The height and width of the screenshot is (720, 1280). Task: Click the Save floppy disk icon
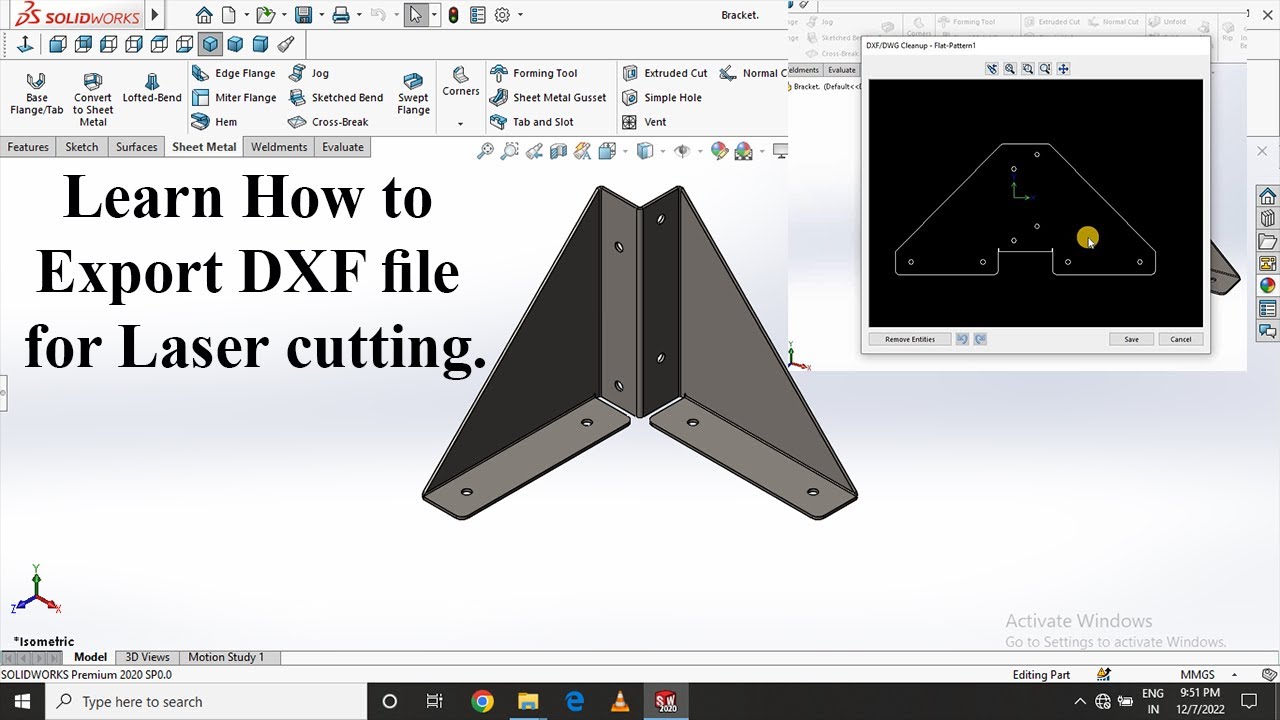[303, 15]
